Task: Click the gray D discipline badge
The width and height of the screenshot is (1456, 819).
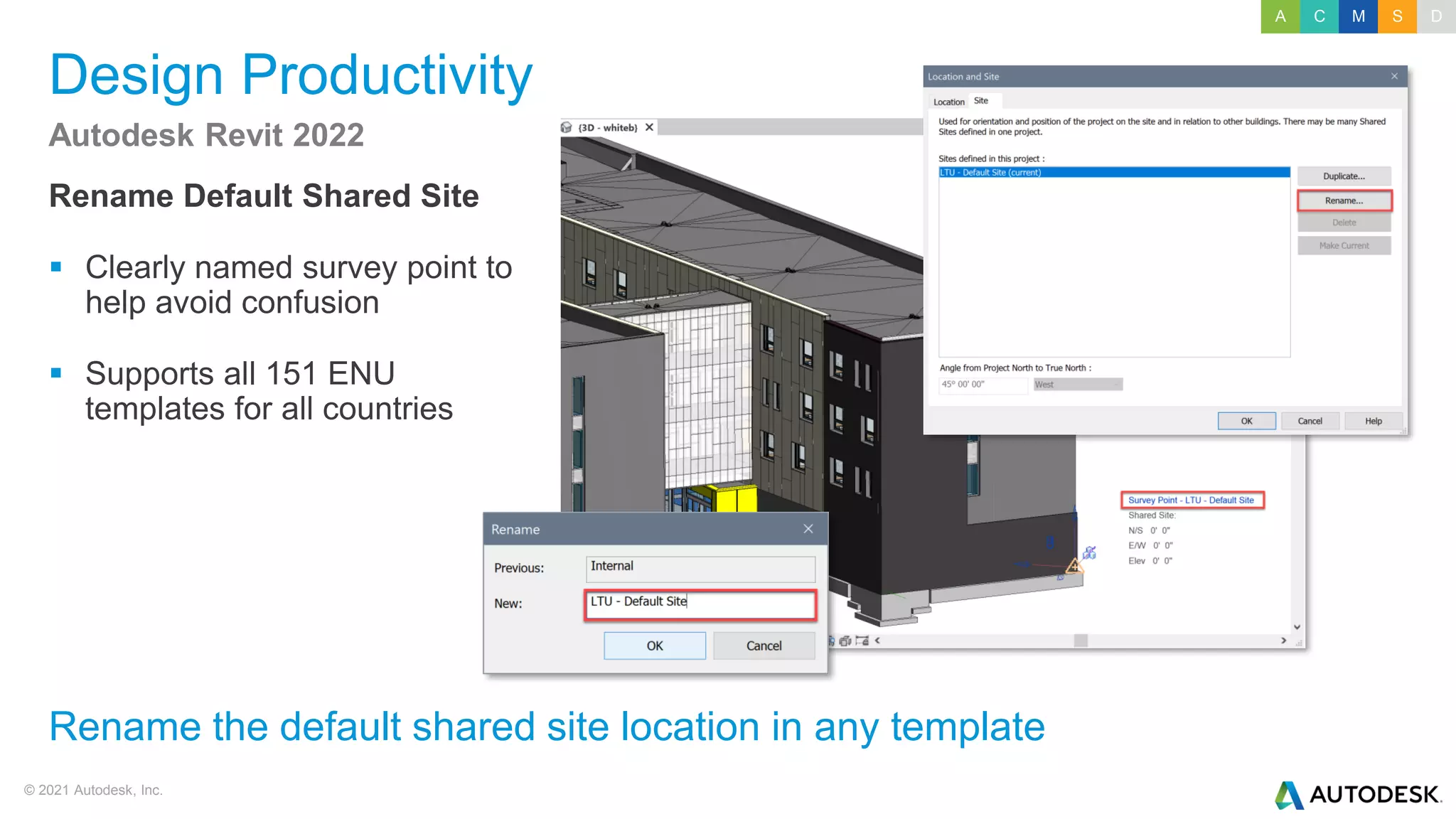Action: [1436, 16]
